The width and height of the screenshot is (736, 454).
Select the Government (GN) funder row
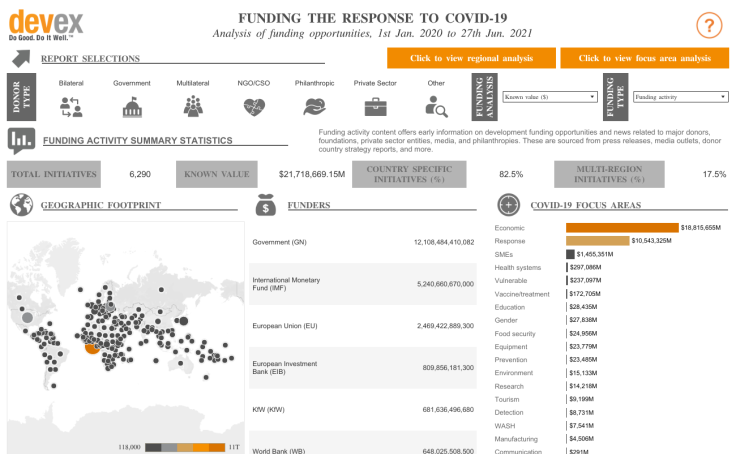[363, 242]
